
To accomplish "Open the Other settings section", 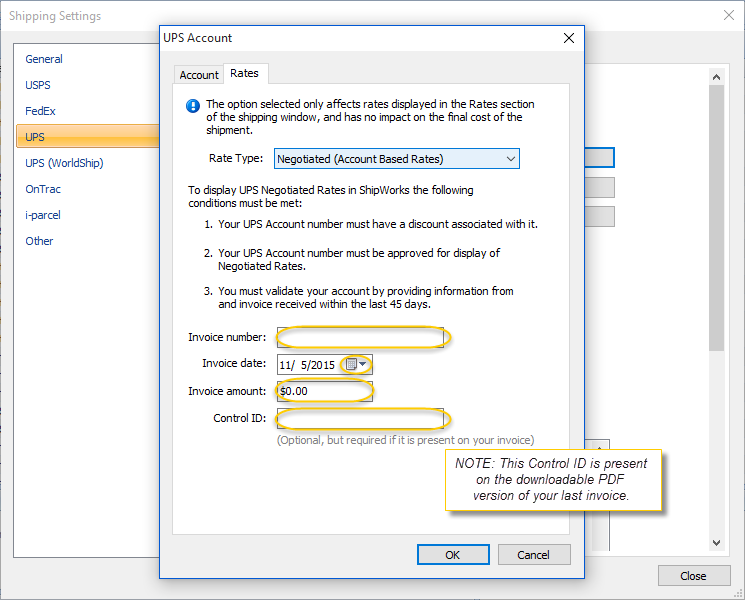I will point(39,241).
